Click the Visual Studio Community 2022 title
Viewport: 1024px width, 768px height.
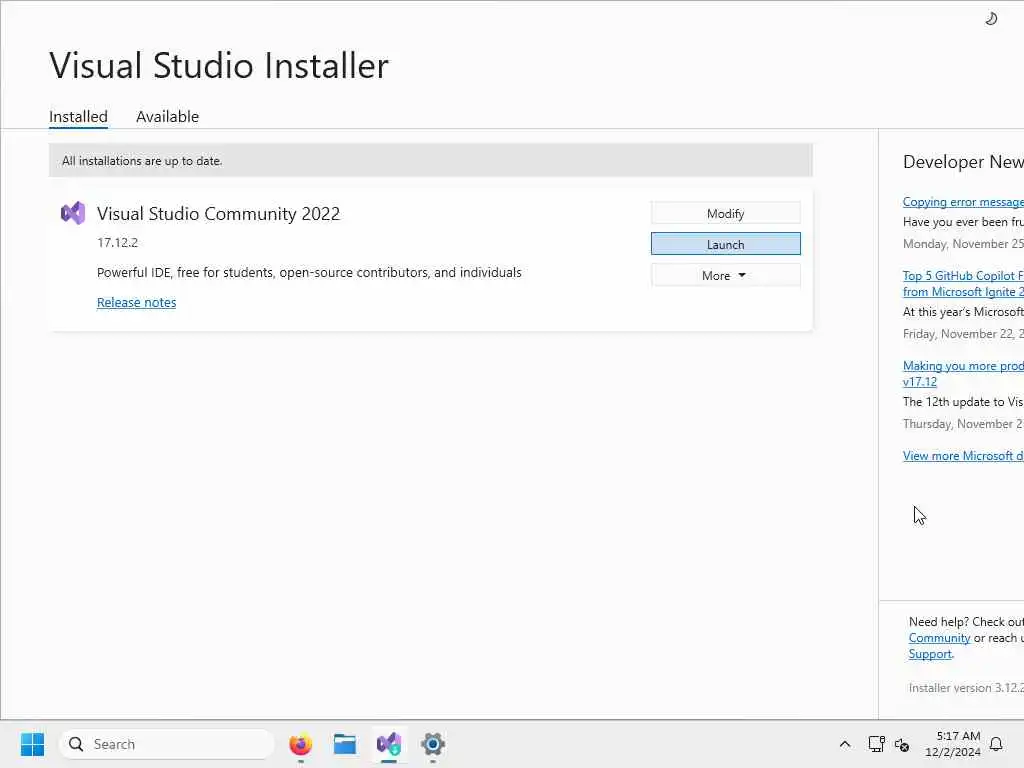tap(218, 214)
